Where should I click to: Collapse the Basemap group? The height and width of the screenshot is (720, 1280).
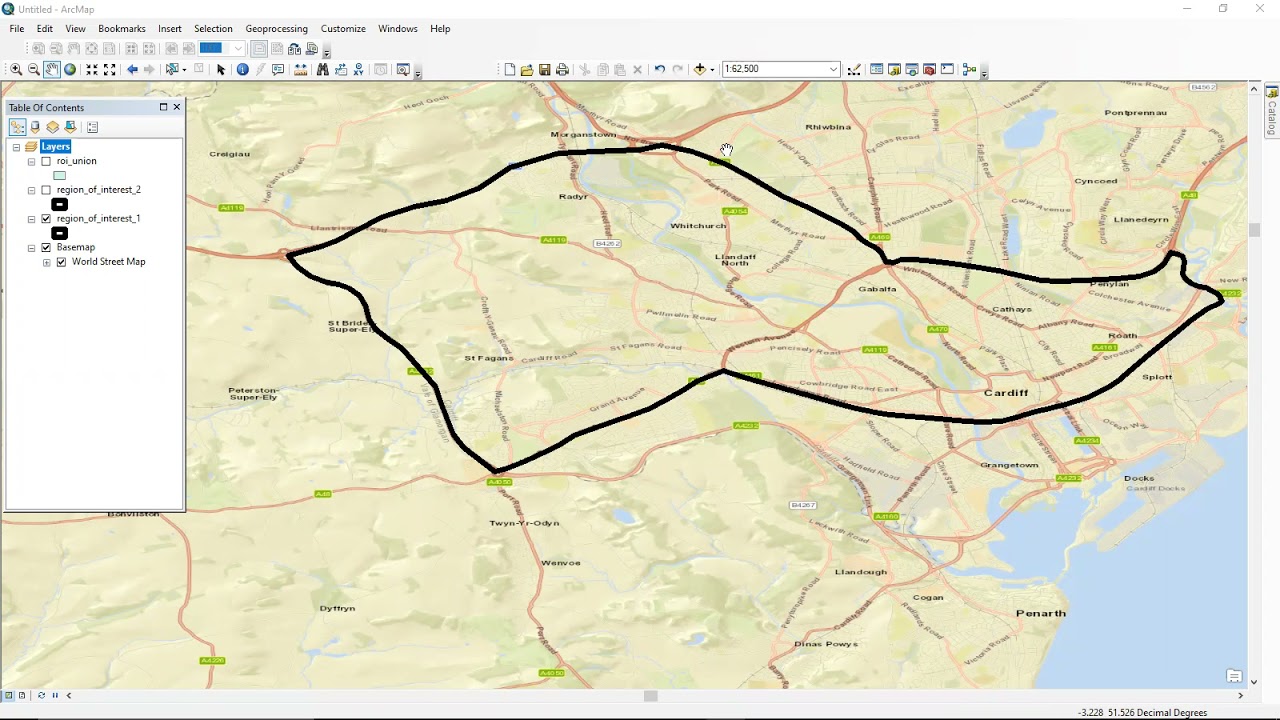coord(31,248)
